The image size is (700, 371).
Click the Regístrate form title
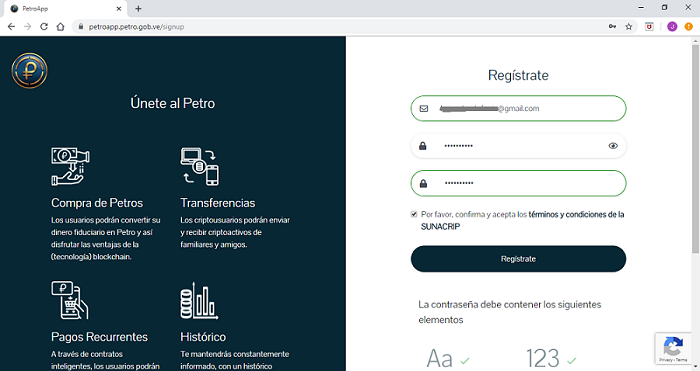pyautogui.click(x=518, y=75)
